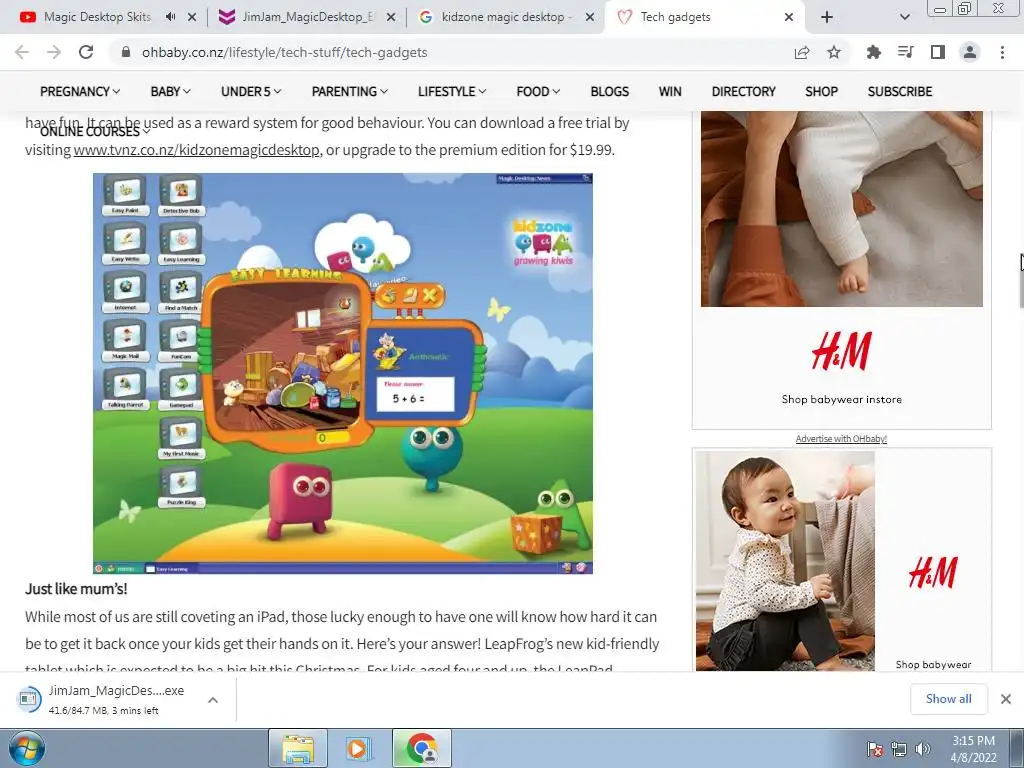
Task: Open the volume speaker tray icon
Action: [923, 749]
